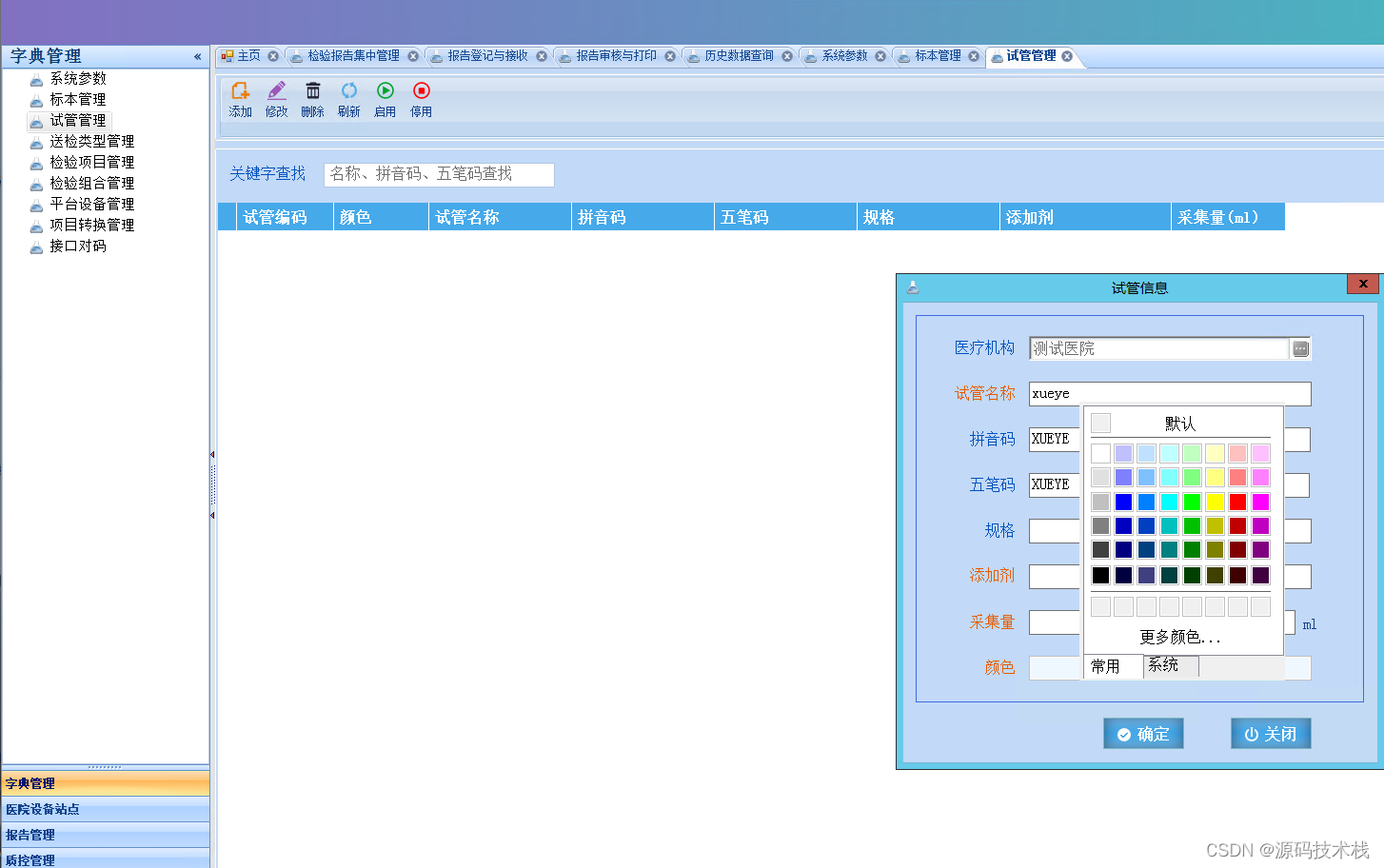Viewport: 1384px width, 868px height.
Task: Sort by the 试管名称 column header
Action: (500, 217)
